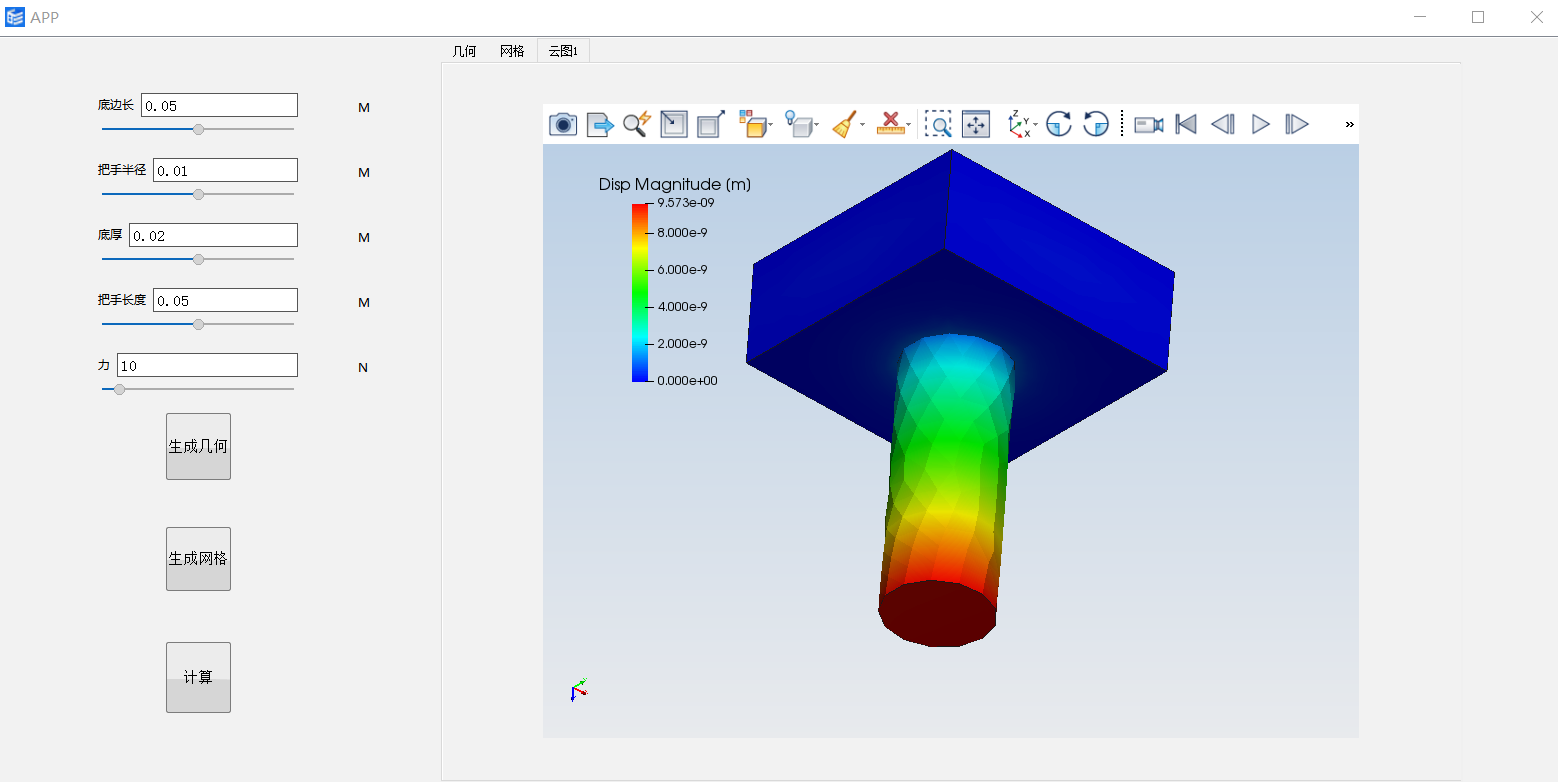
Task: Click the 计算 button
Action: pos(198,677)
